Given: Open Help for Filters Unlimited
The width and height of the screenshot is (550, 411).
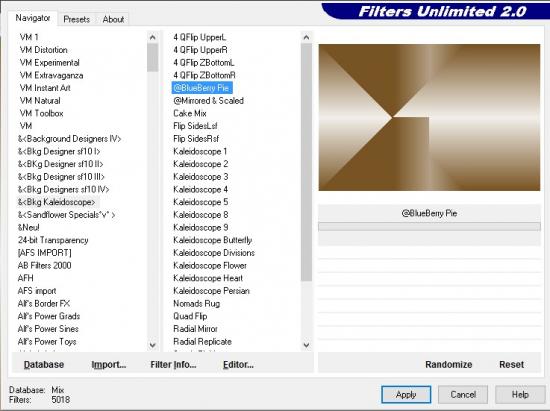Looking at the screenshot, I should coord(520,395).
